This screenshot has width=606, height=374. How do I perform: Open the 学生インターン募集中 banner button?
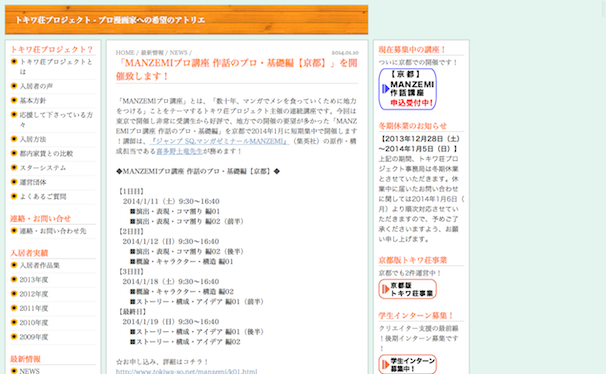[407, 364]
